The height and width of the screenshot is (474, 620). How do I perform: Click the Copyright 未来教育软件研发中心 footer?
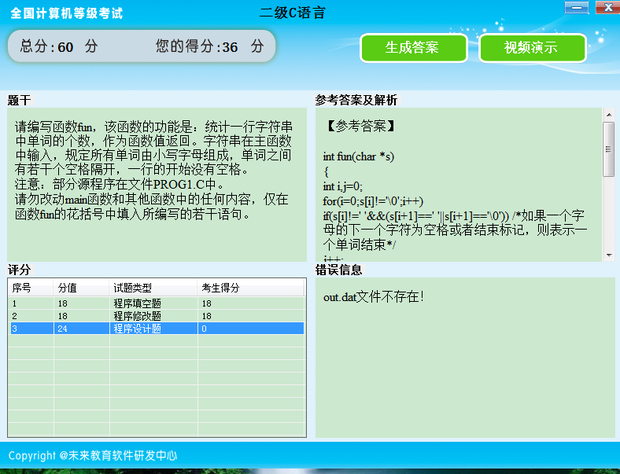click(x=93, y=456)
